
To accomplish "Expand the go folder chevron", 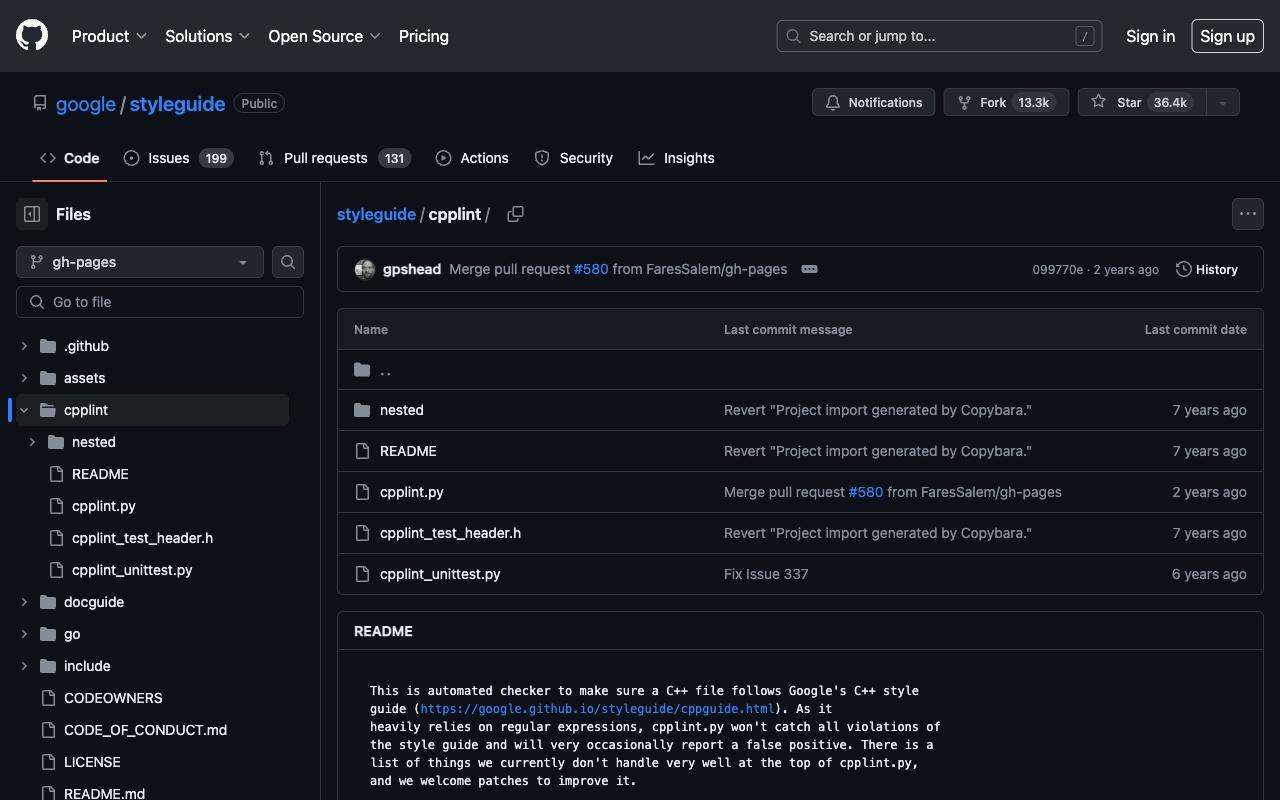I will [x=24, y=634].
